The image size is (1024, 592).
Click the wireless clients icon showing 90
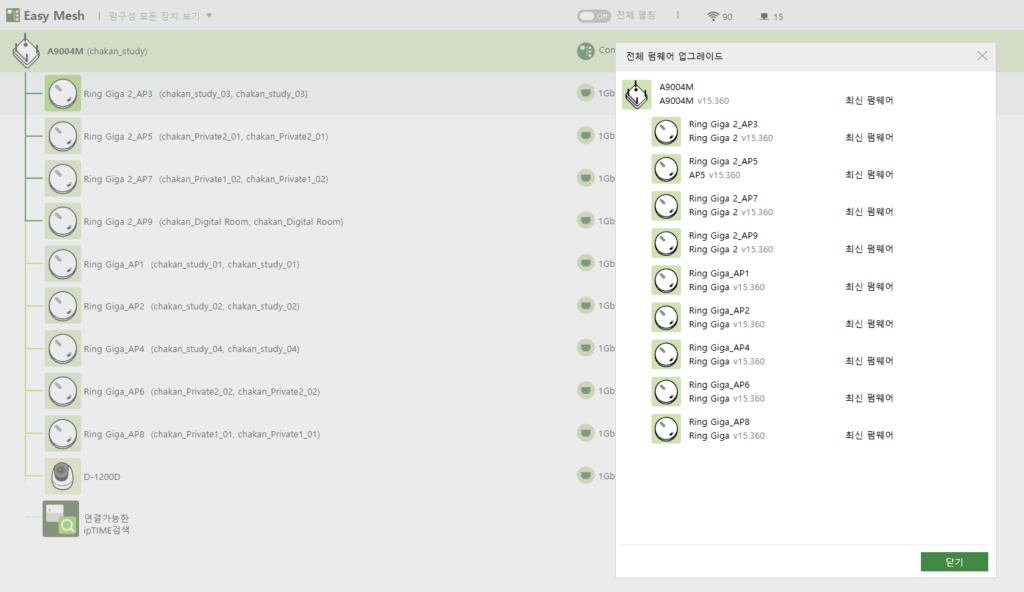(x=713, y=16)
